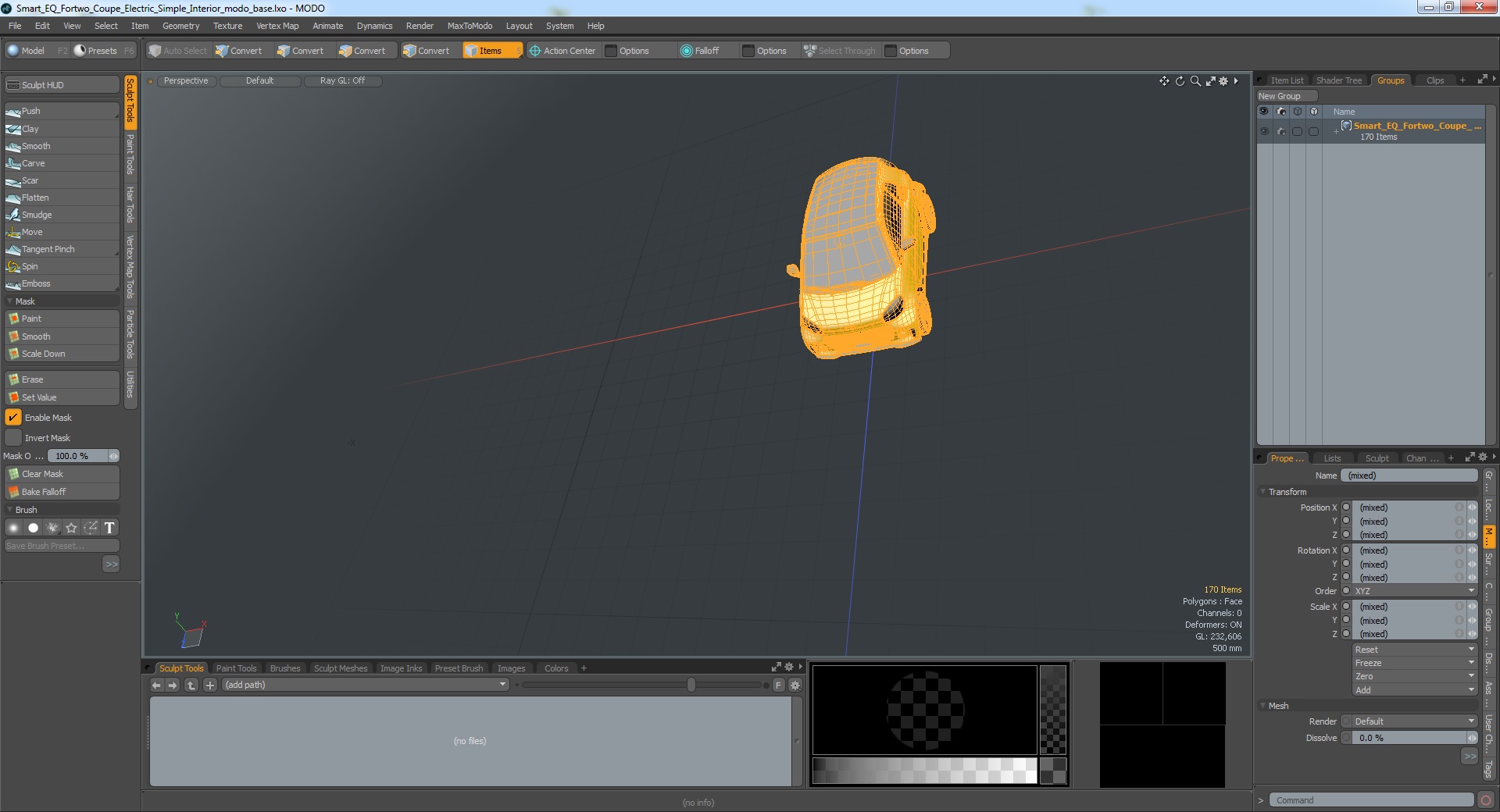Go up one level in preset browser
Screen dimensions: 1500x812
pos(191,685)
